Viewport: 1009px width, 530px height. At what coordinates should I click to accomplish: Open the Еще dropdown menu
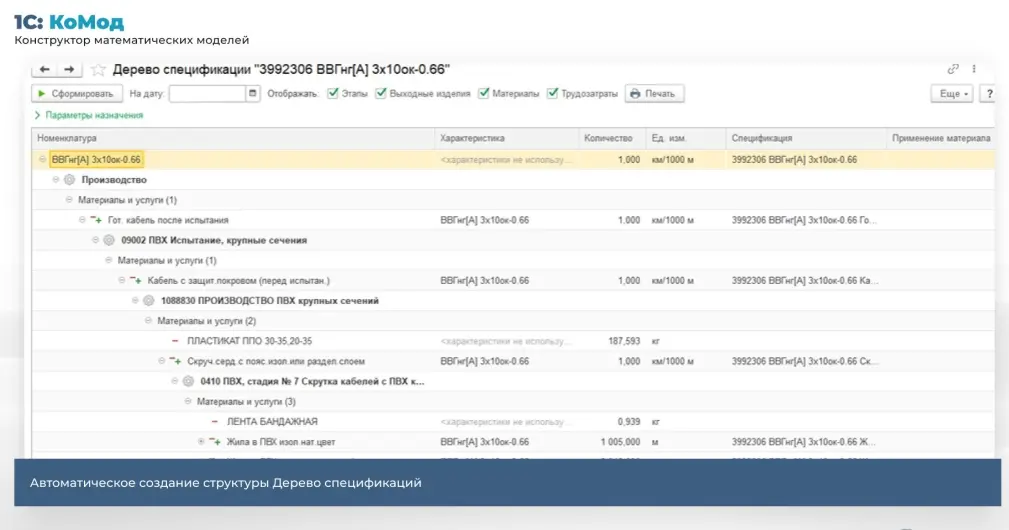(951, 93)
